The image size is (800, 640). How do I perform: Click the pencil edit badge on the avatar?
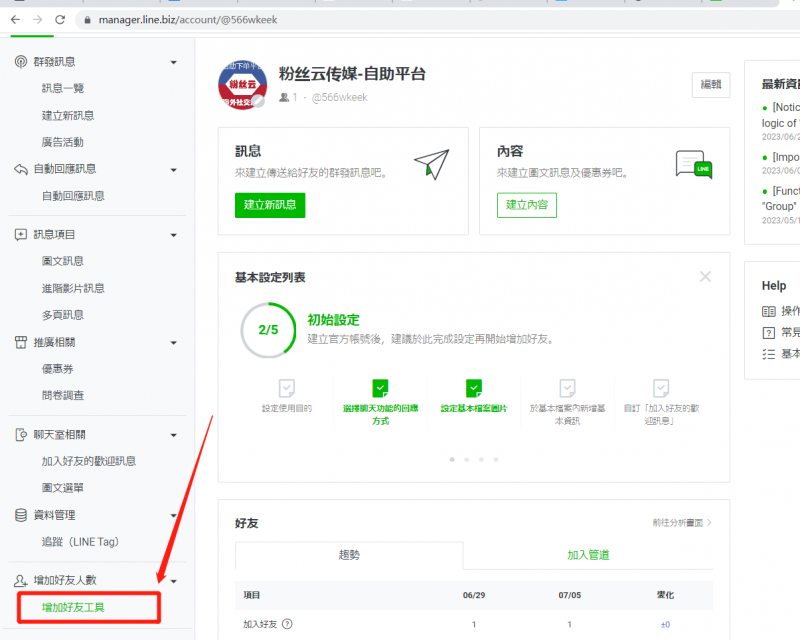(259, 101)
